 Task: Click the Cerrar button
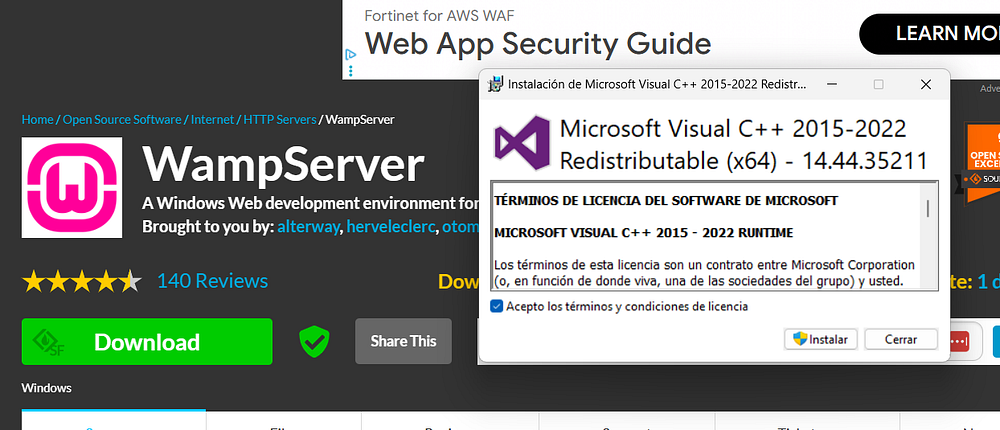point(901,339)
